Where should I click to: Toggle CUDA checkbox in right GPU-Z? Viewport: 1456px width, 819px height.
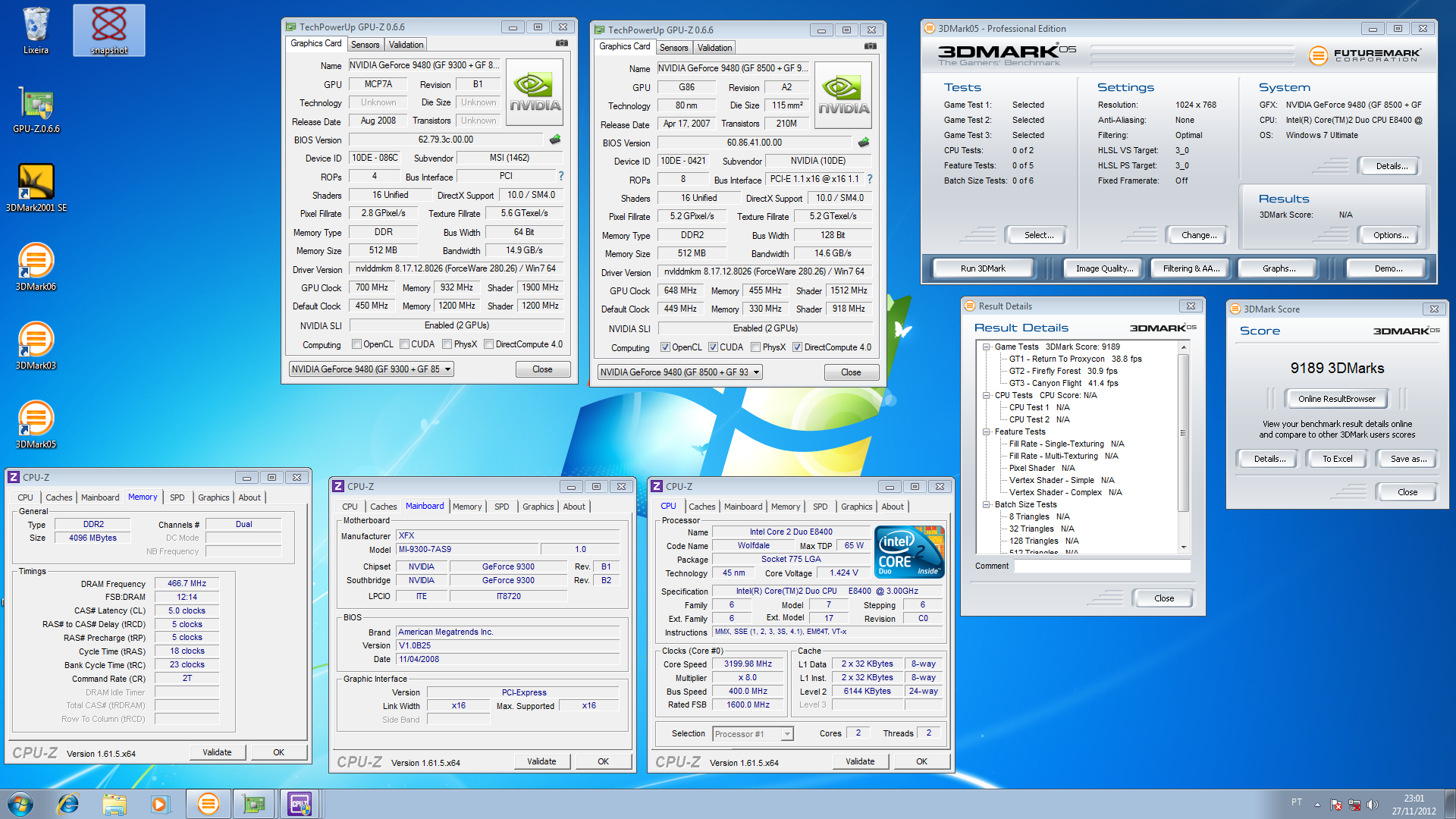(x=714, y=347)
